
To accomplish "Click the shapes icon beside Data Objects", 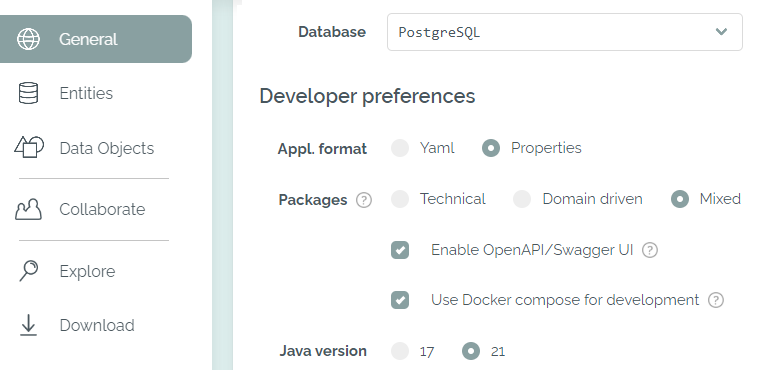I will (29, 147).
